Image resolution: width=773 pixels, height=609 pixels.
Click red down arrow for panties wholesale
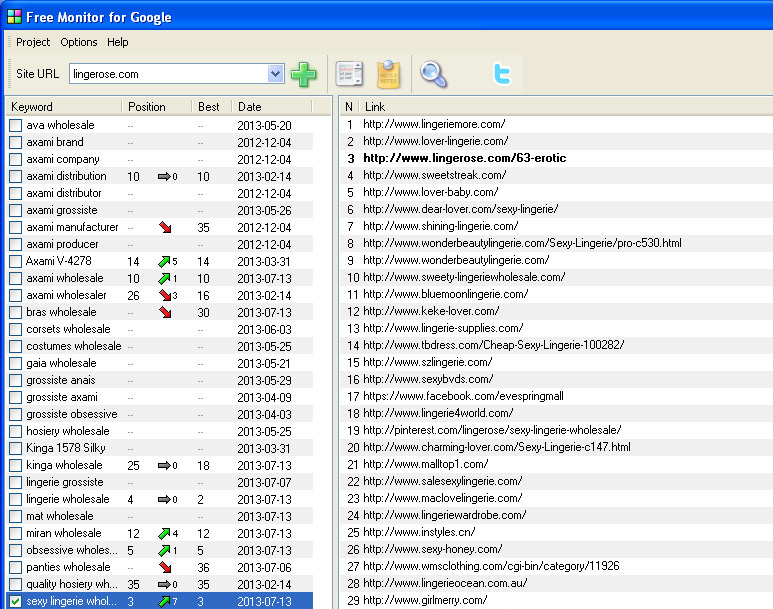[x=165, y=568]
